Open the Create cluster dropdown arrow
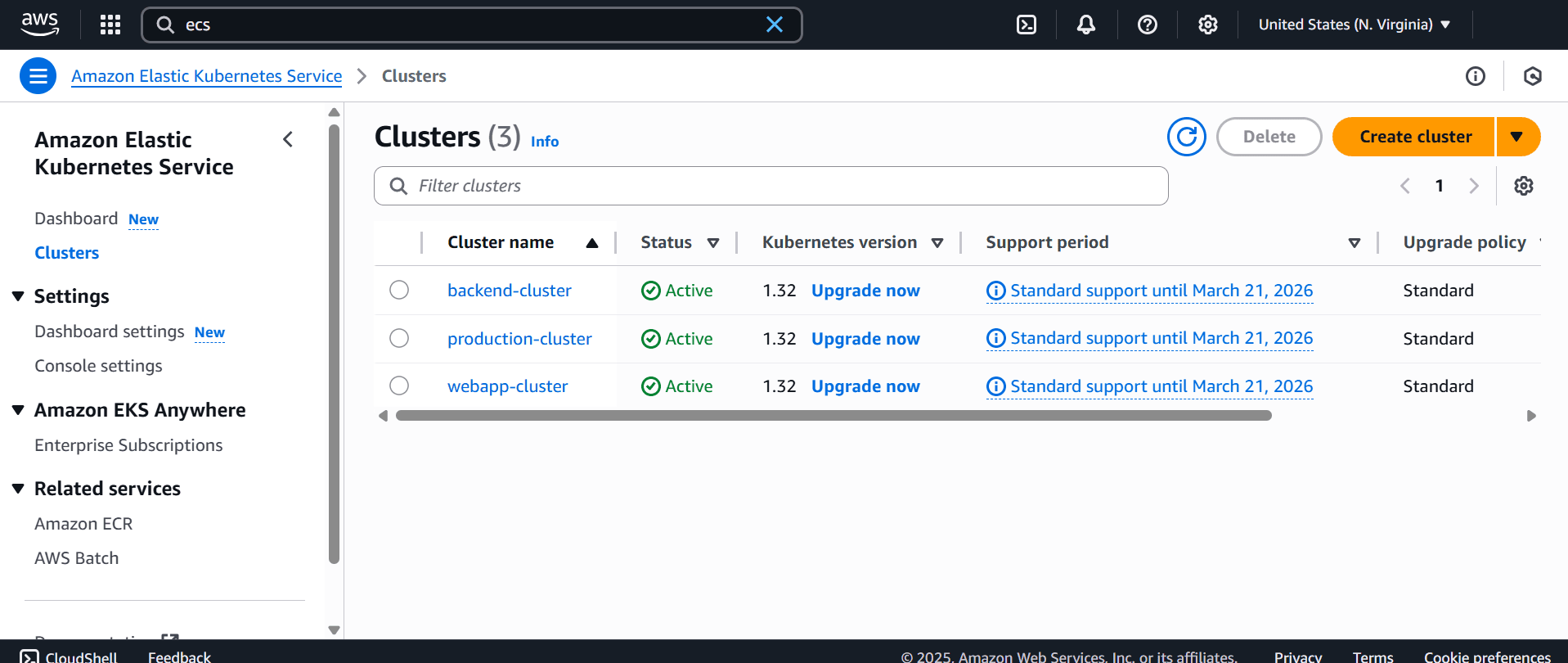The width and height of the screenshot is (1568, 663). [1518, 137]
